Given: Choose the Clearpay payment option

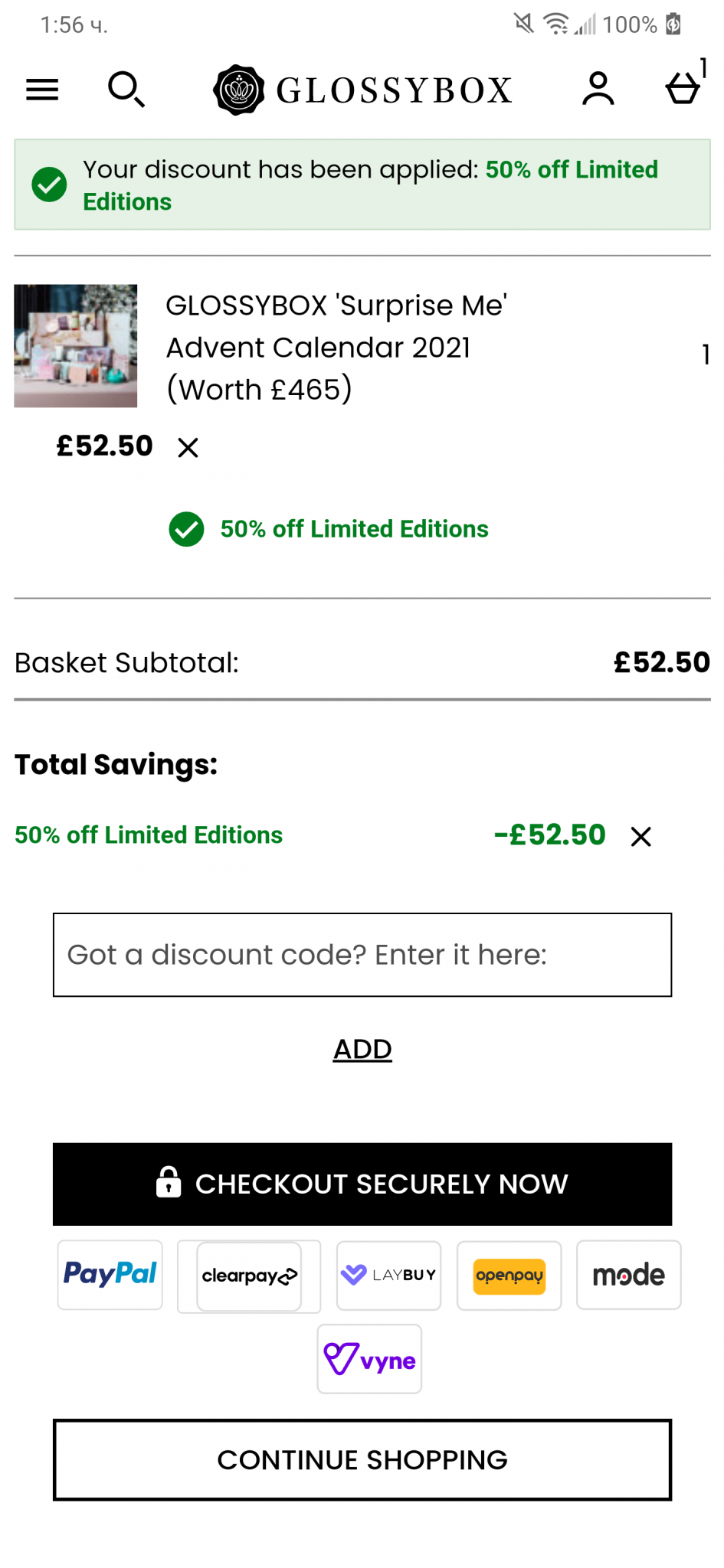Looking at the screenshot, I should click(x=249, y=1276).
